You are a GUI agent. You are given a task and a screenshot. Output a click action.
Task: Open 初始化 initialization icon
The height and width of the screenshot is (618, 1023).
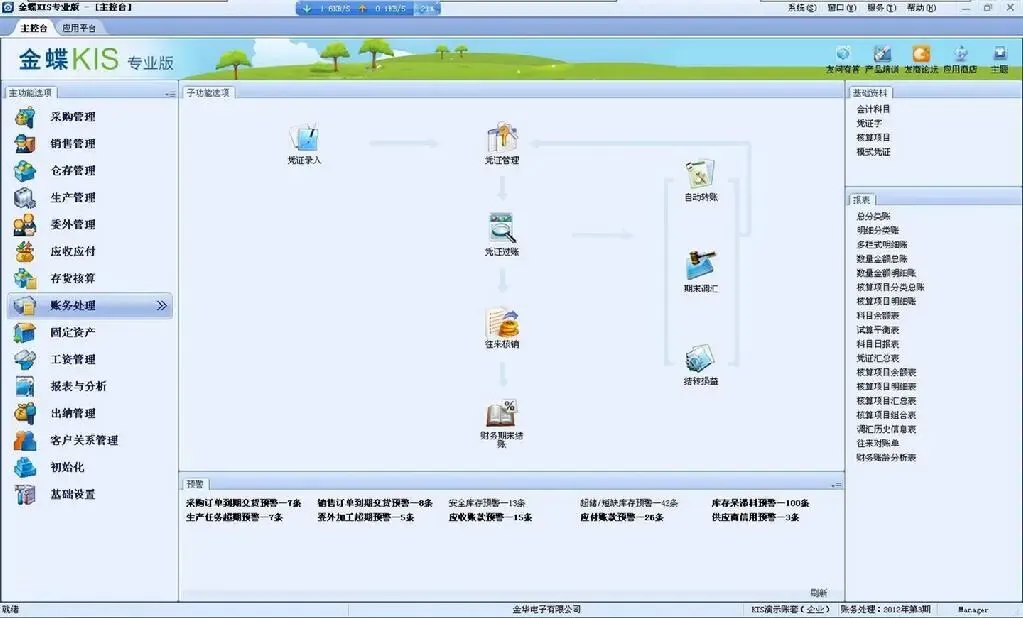25,467
